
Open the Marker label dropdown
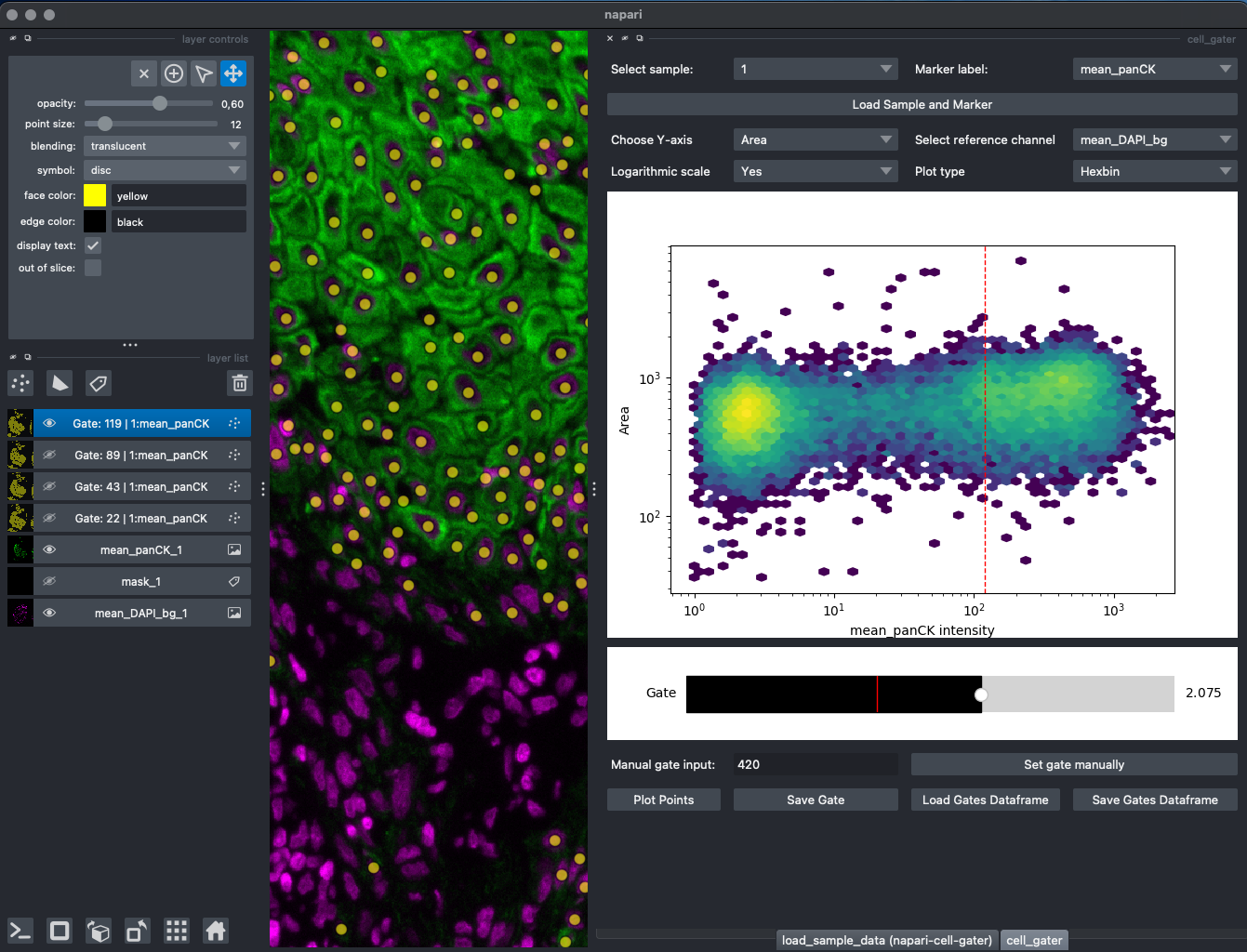pyautogui.click(x=1154, y=70)
